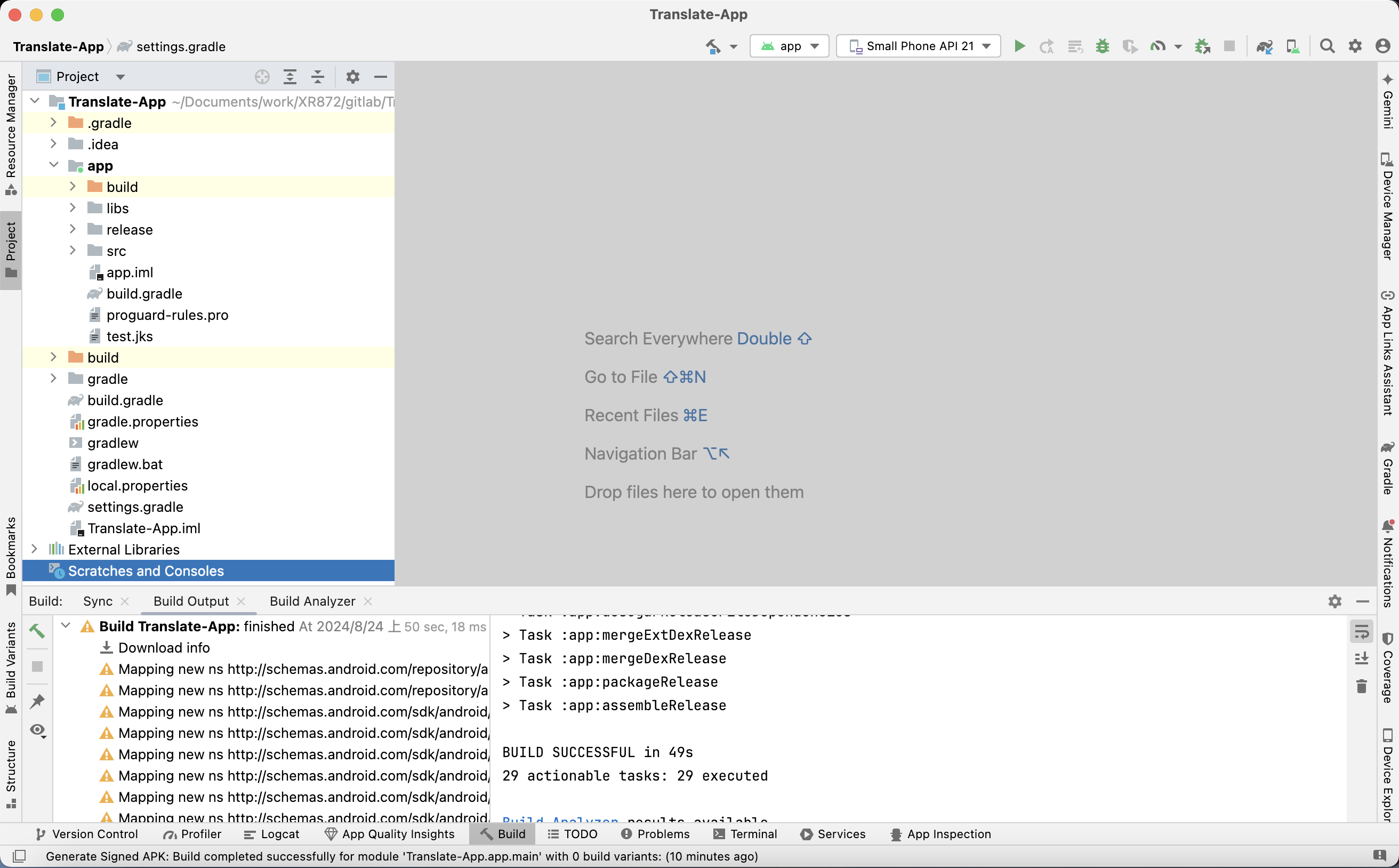Open the Terminal tool window

(745, 834)
